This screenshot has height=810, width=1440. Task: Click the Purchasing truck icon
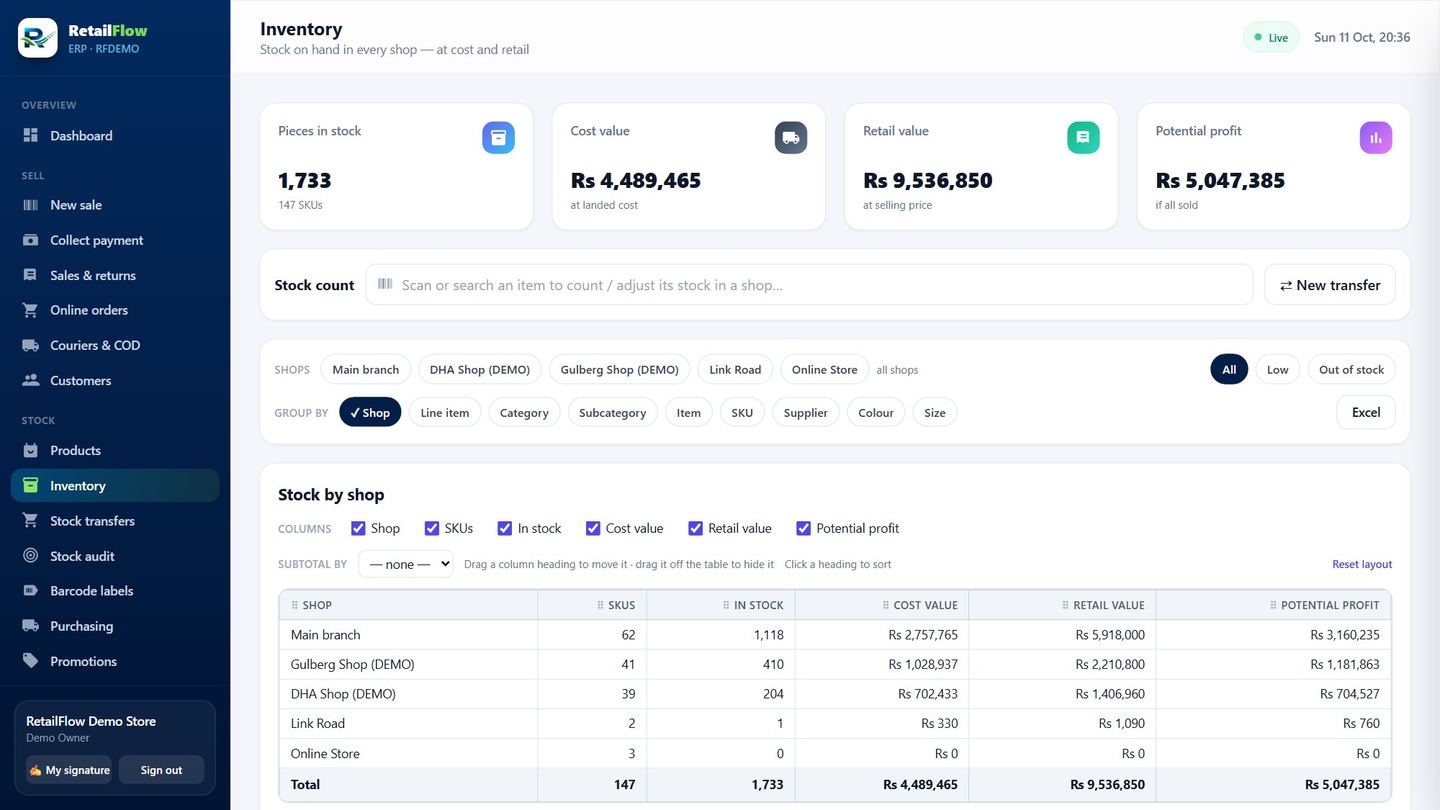30,626
